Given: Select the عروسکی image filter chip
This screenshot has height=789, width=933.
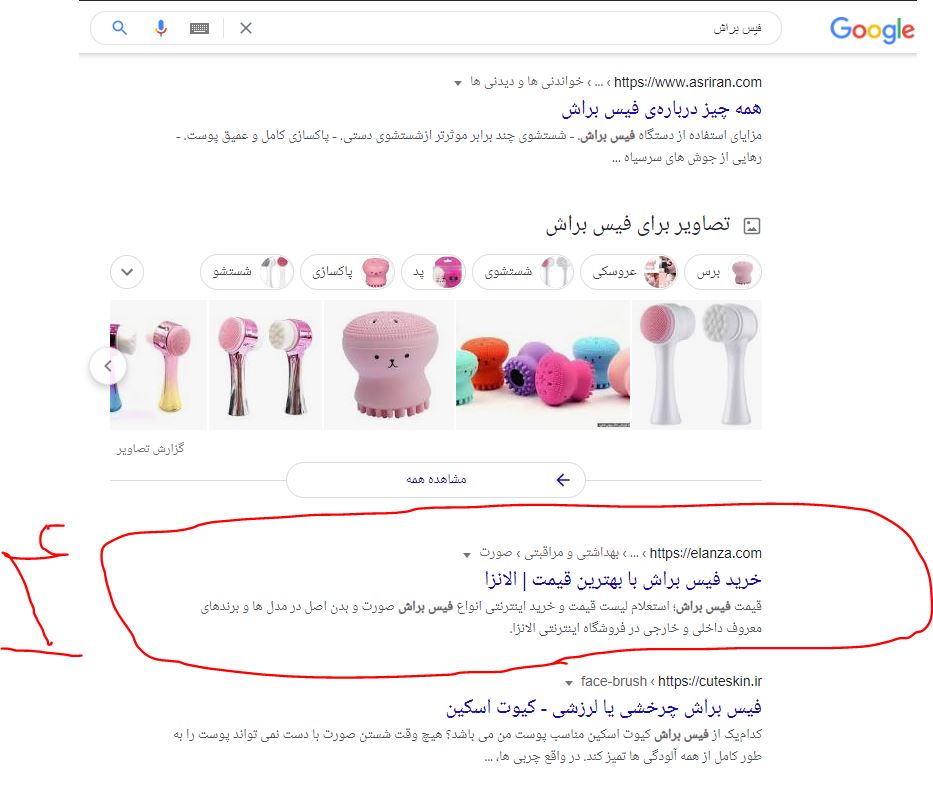Looking at the screenshot, I should coord(630,272).
